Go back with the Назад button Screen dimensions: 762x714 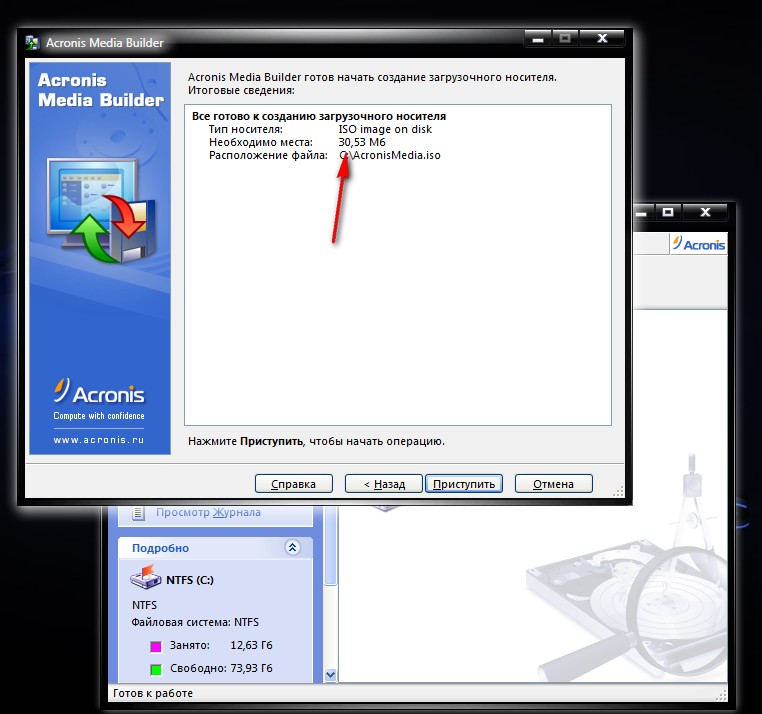click(383, 484)
